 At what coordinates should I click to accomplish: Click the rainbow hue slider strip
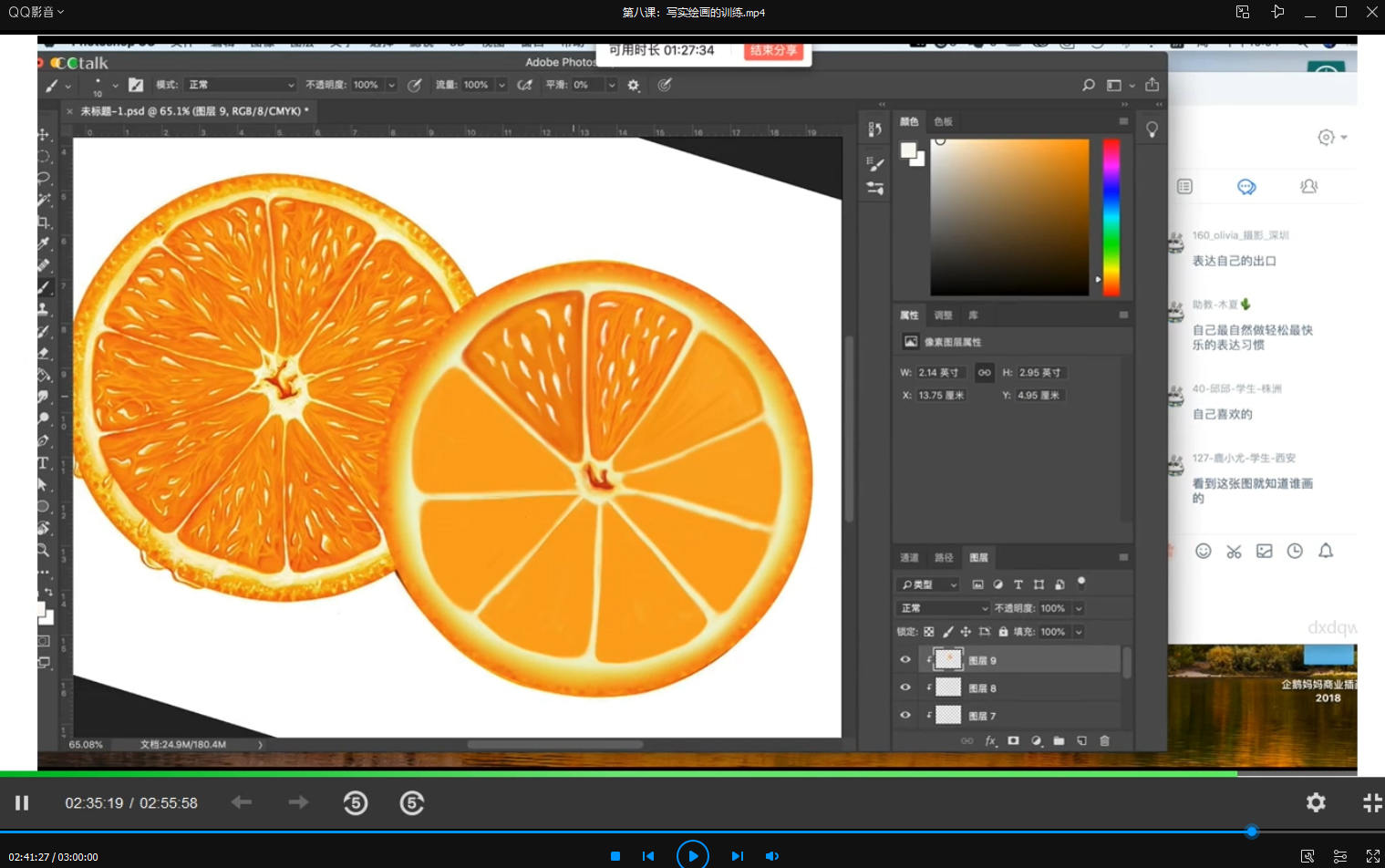(1111, 217)
